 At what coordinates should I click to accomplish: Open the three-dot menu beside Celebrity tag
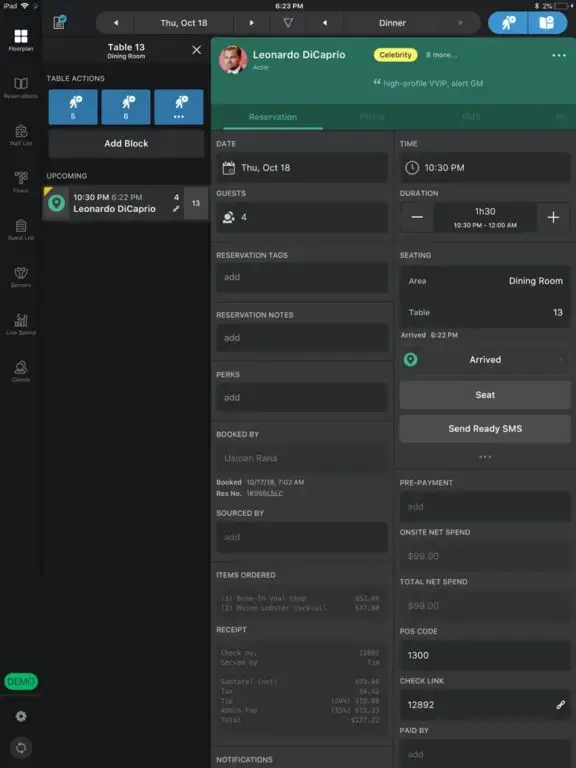pos(559,55)
